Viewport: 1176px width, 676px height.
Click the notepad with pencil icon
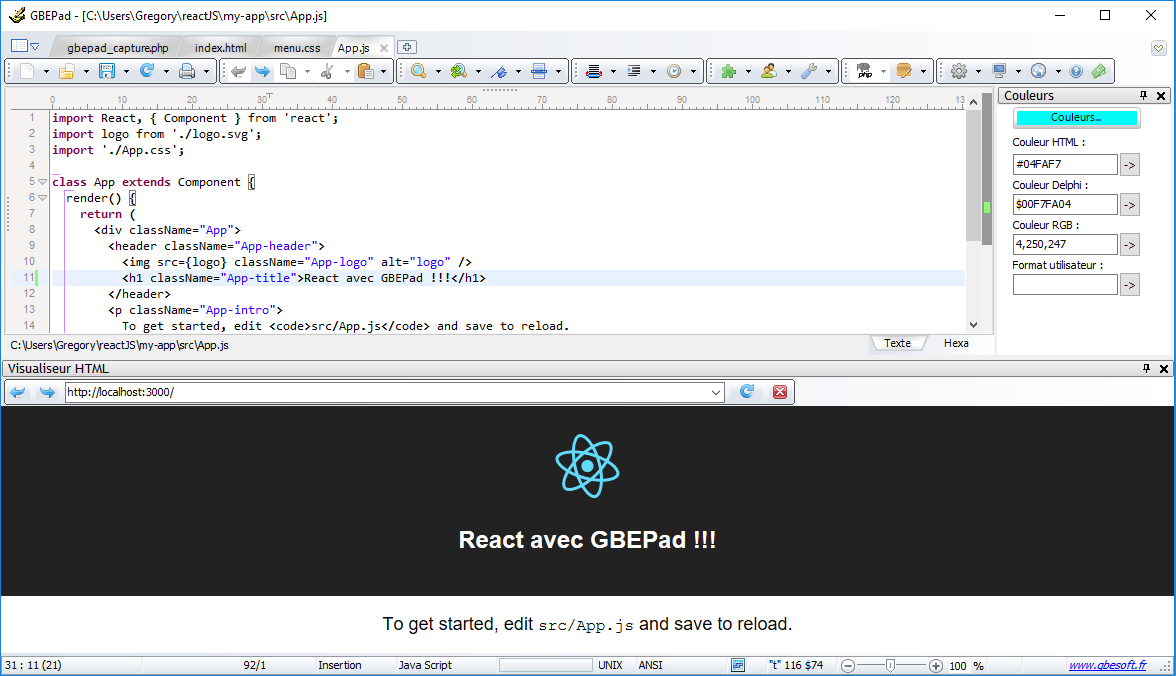coord(904,71)
